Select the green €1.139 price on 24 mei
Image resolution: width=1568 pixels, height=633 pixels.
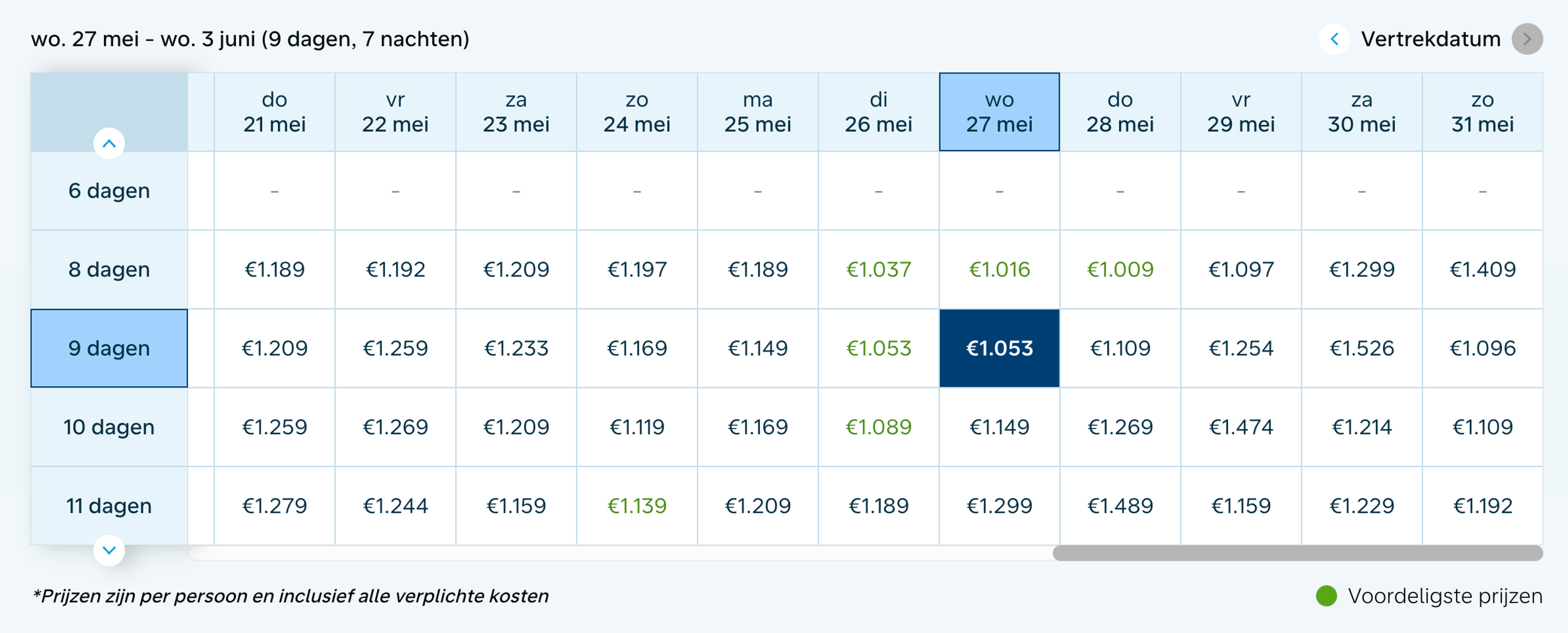click(637, 506)
